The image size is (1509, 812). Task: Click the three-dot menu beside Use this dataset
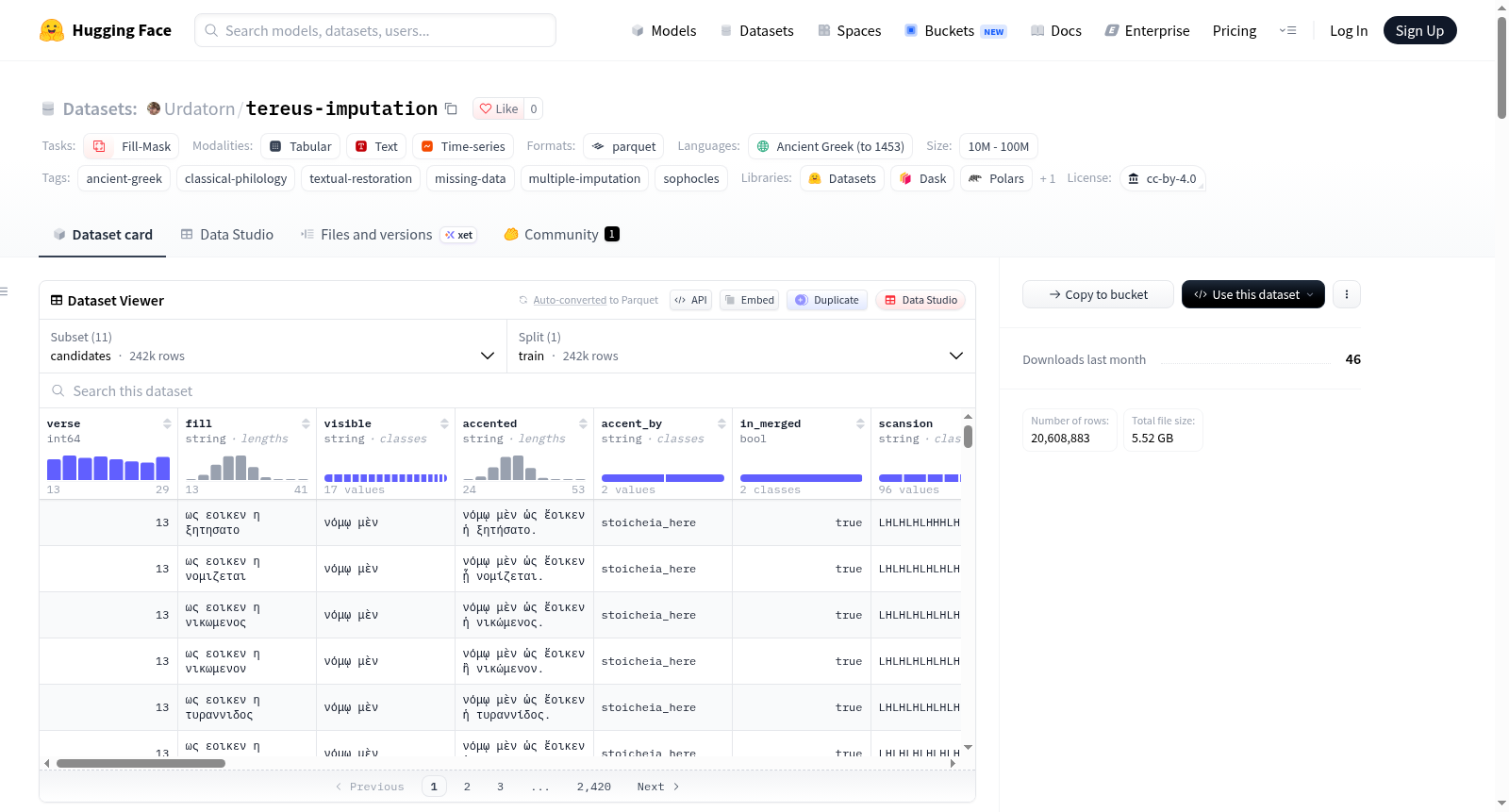[x=1347, y=294]
